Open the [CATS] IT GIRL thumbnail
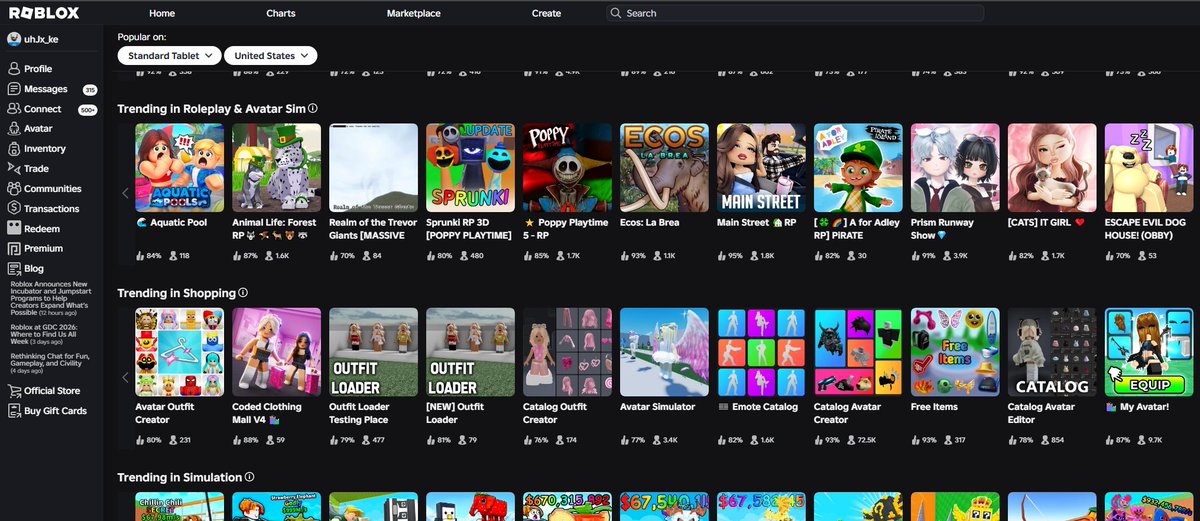This screenshot has width=1200, height=521. coord(1053,168)
